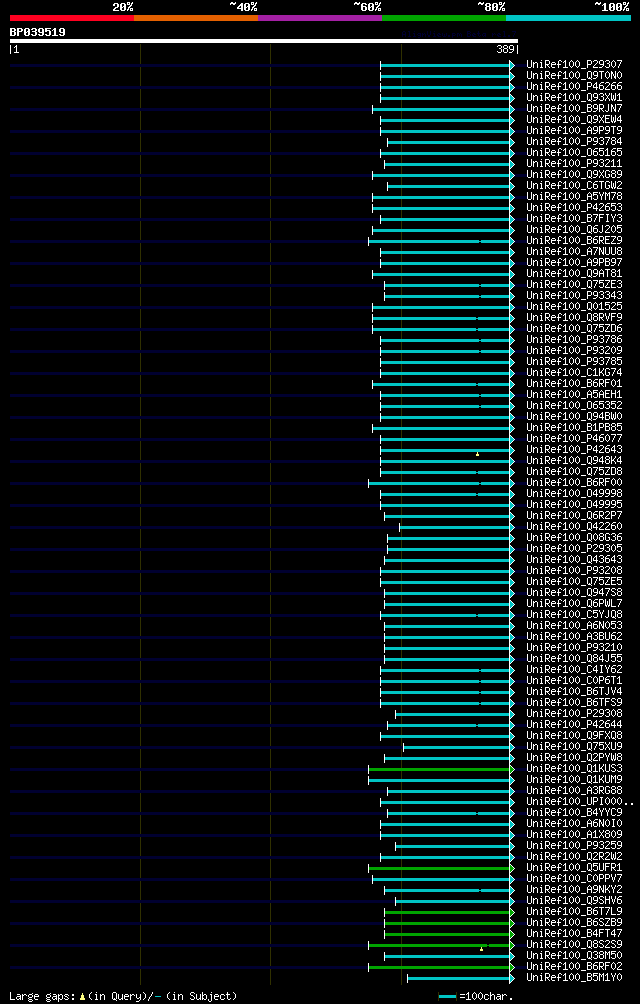Image resolution: width=640 pixels, height=1004 pixels.
Task: Select label UniRef100_A7NUU8
Action: point(574,252)
